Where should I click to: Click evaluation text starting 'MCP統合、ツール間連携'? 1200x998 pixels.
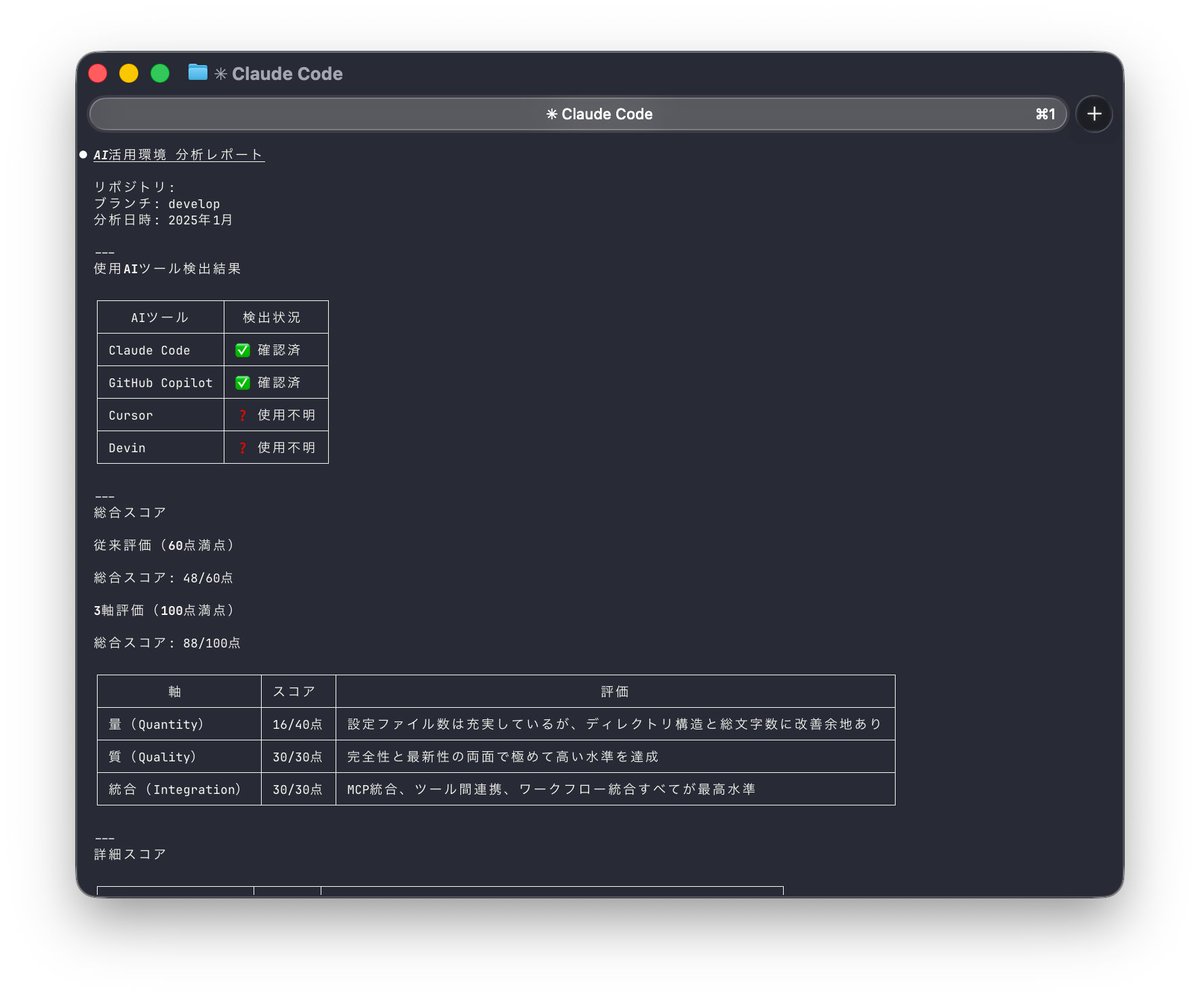pyautogui.click(x=551, y=789)
